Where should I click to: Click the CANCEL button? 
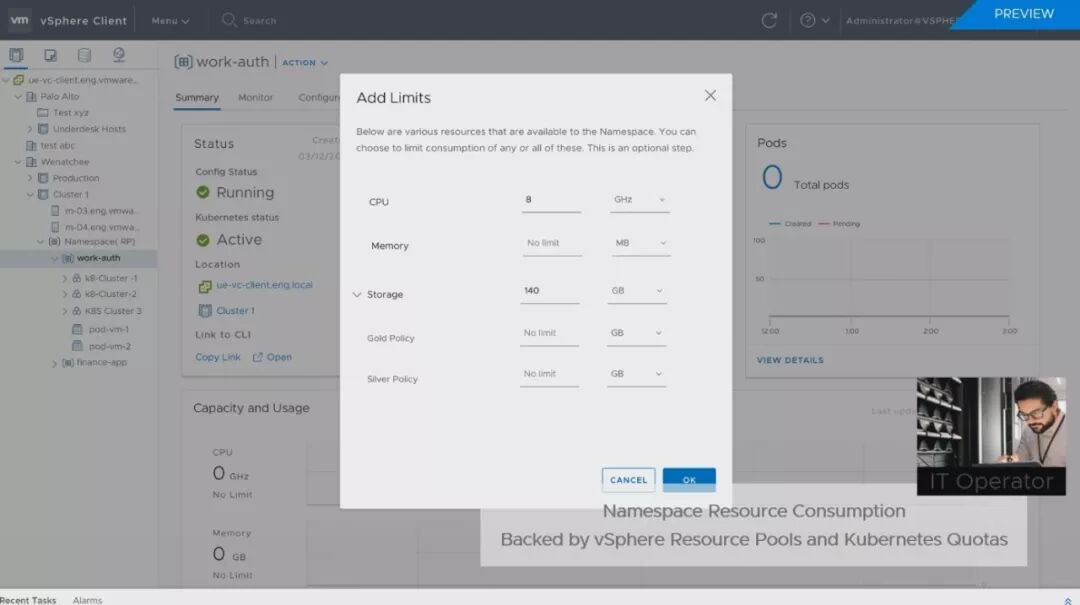pyautogui.click(x=628, y=480)
